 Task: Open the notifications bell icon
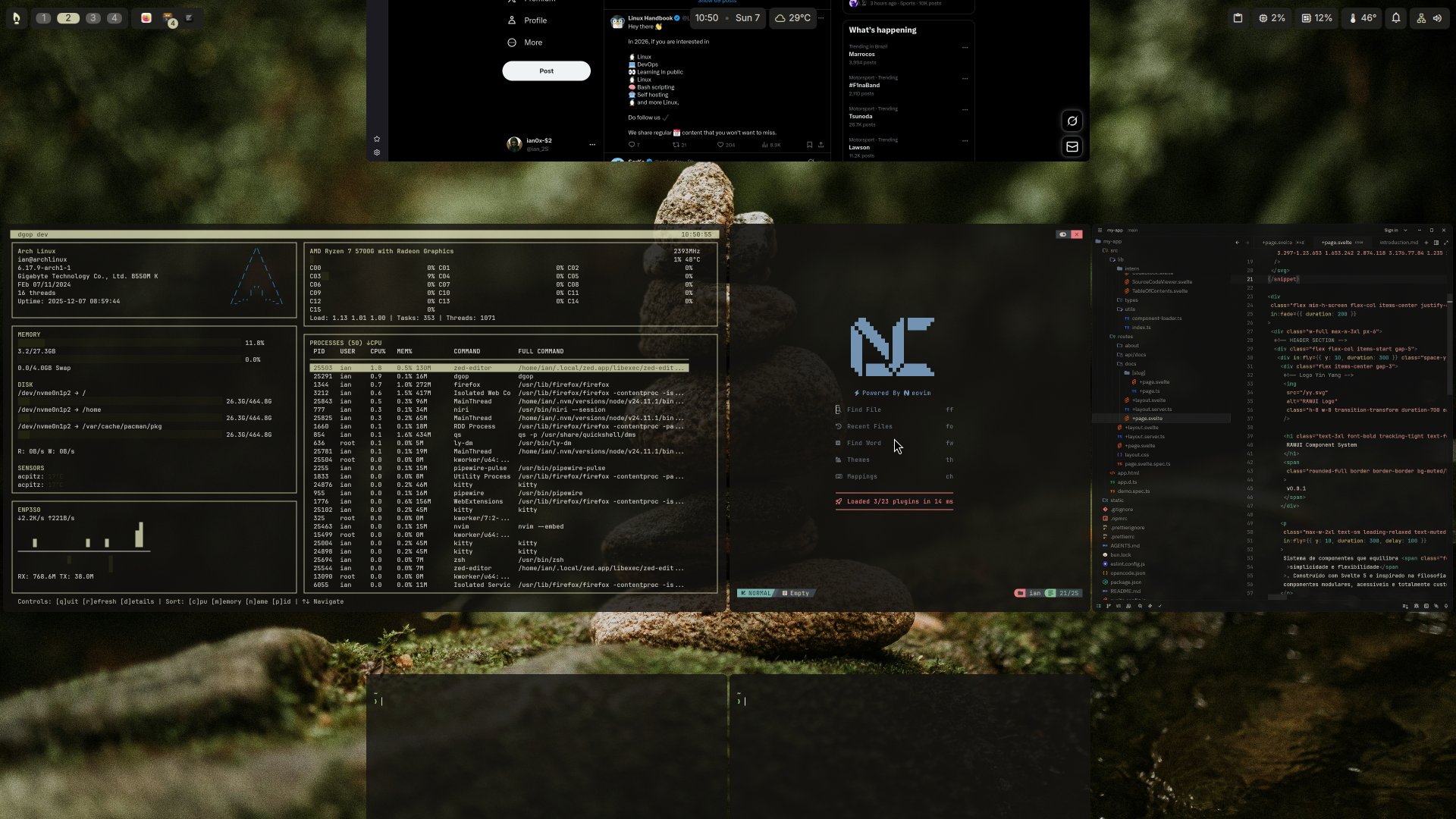(1396, 18)
